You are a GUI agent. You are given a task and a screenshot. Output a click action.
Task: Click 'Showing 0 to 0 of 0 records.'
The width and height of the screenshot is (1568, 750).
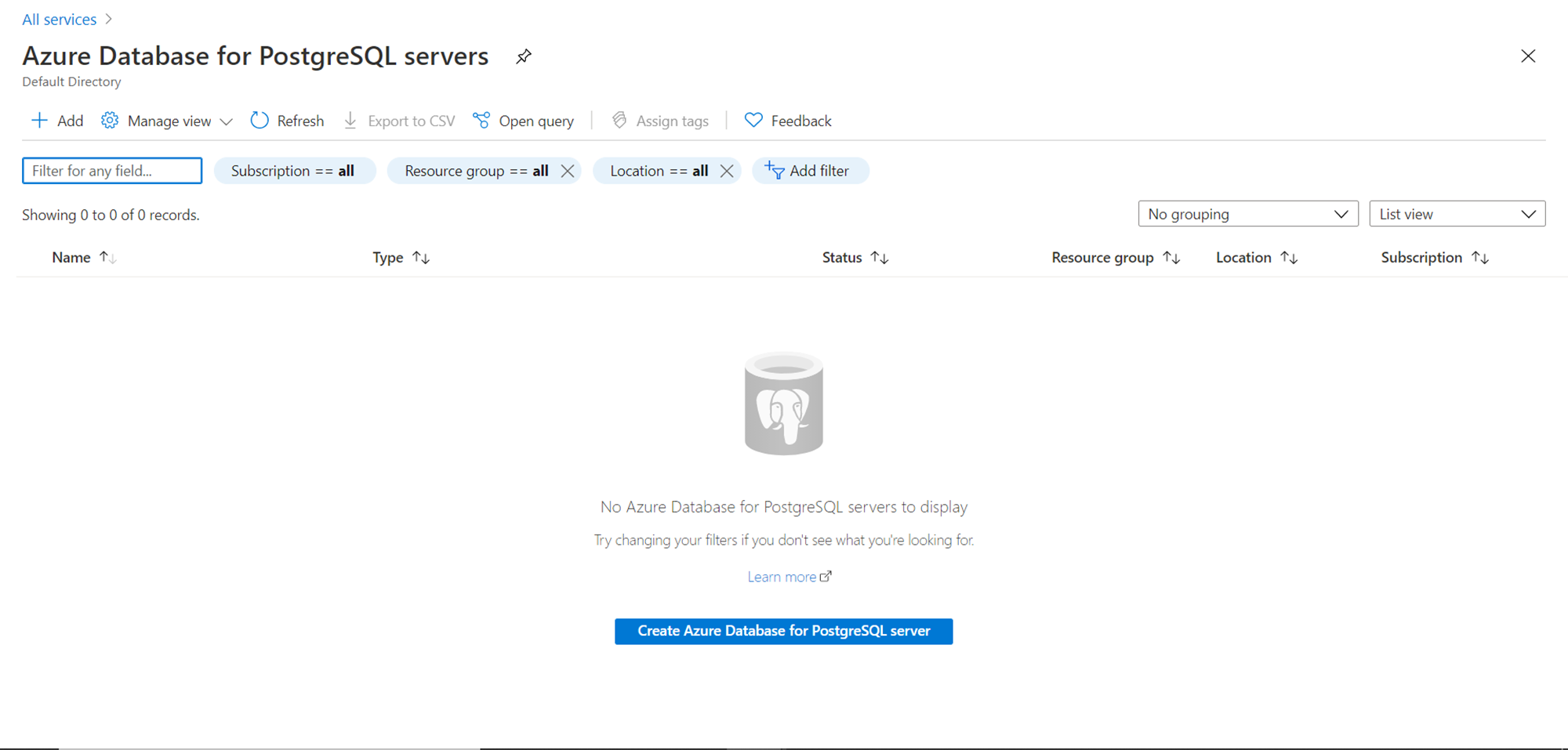click(111, 215)
